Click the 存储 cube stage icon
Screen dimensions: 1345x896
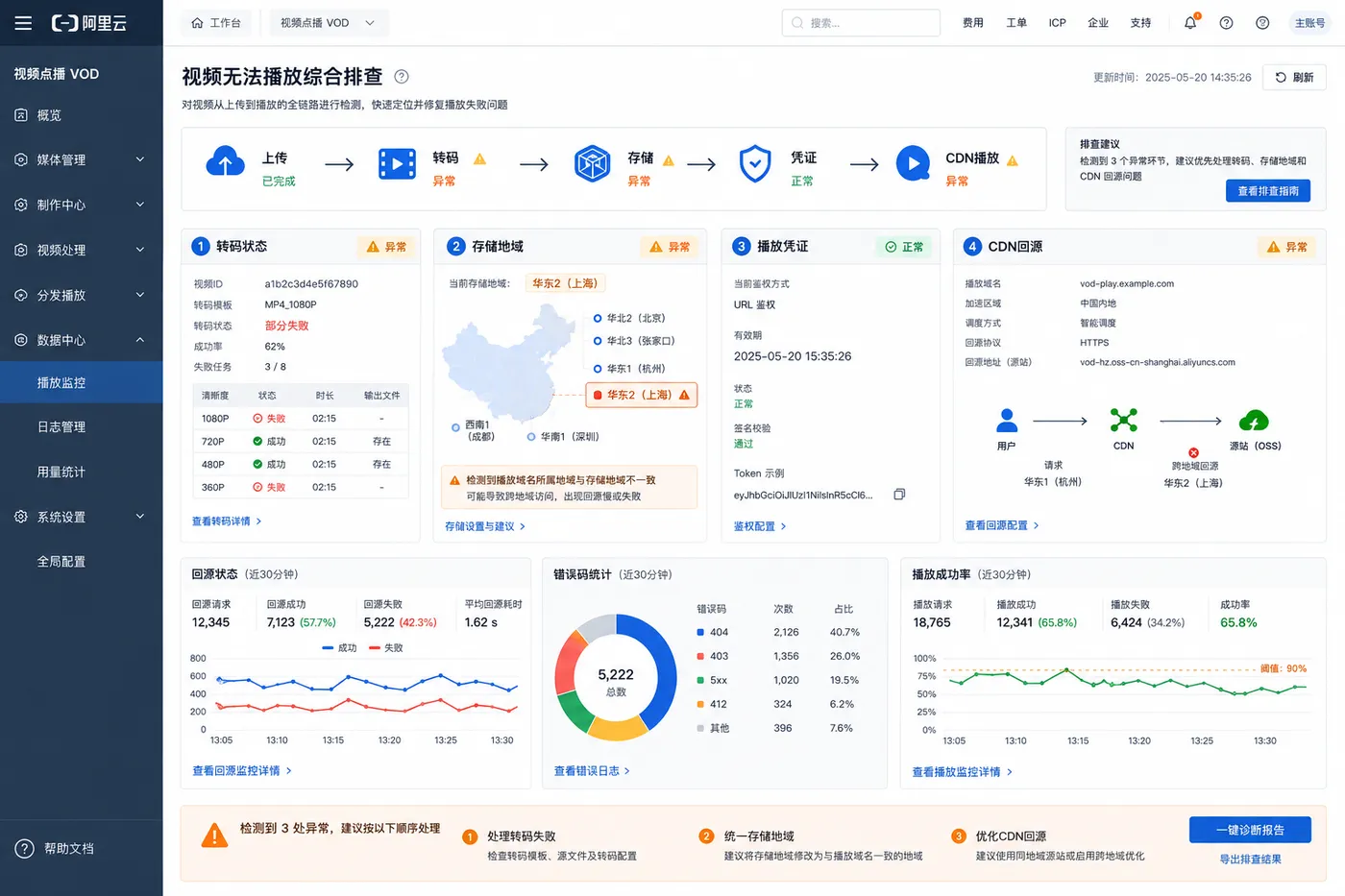(592, 164)
